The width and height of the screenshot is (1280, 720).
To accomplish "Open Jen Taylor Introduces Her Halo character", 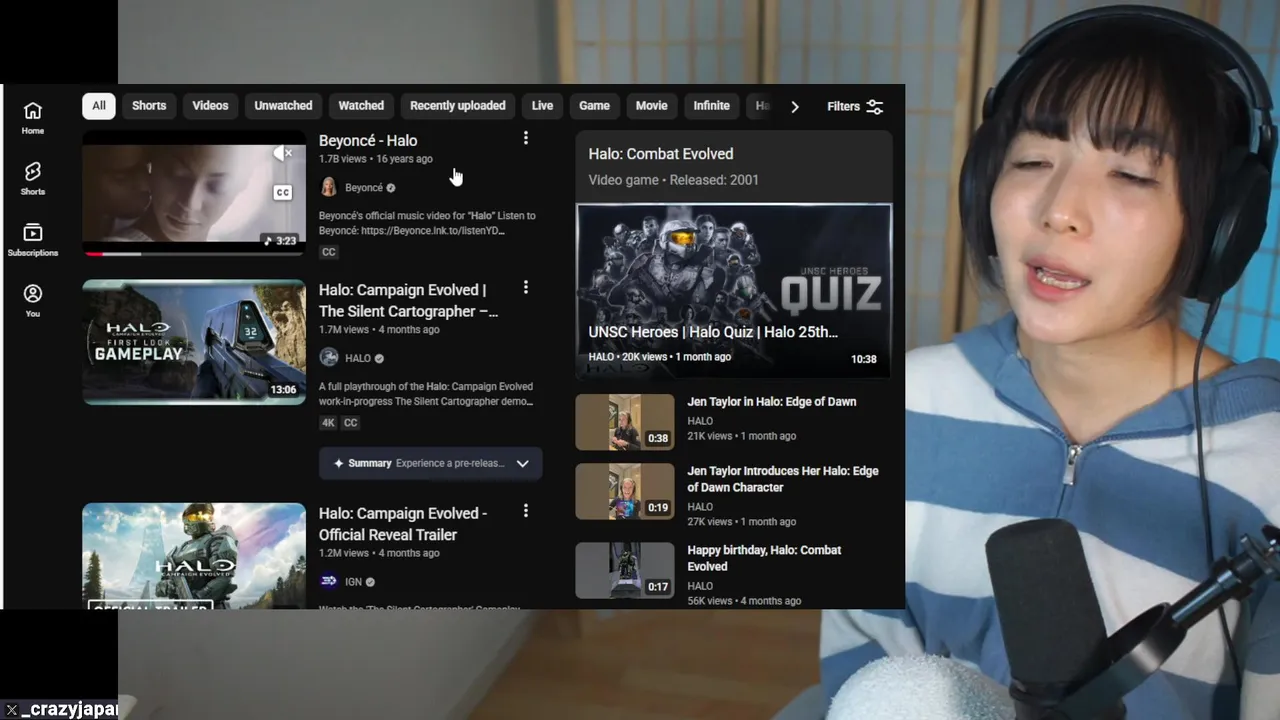I will pyautogui.click(x=783, y=479).
